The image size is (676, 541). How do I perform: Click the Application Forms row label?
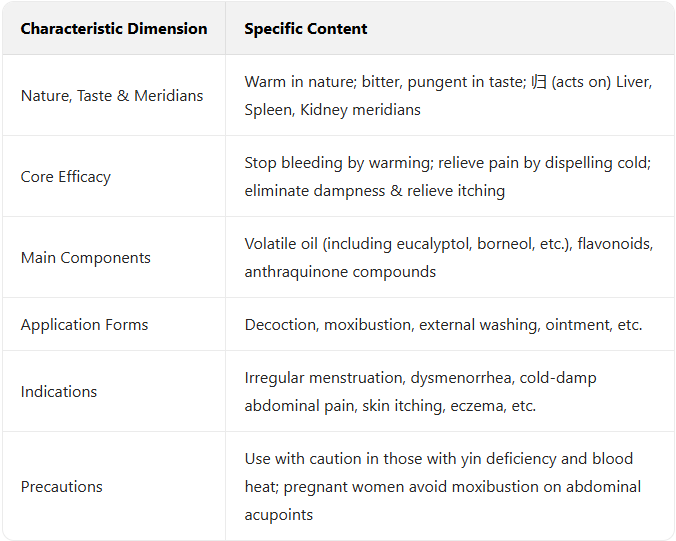[84, 325]
